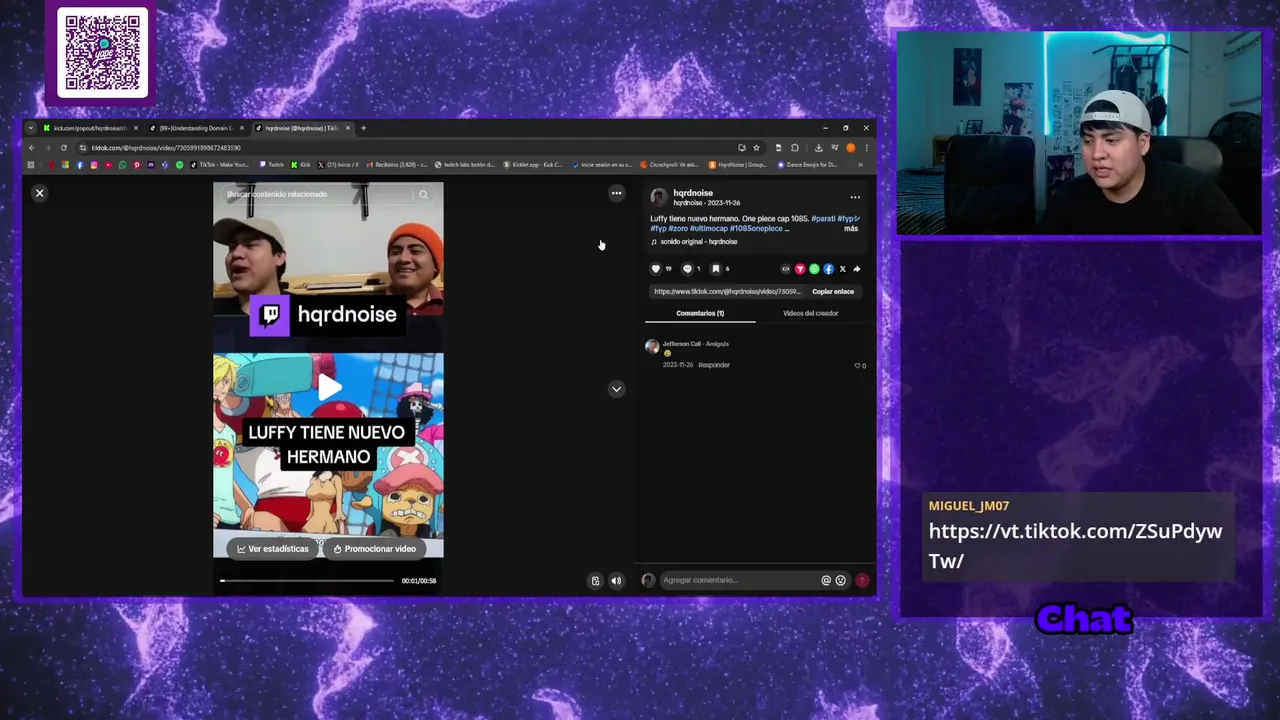Share via the red send-to-friends icon
The width and height of the screenshot is (1280, 720).
click(800, 268)
